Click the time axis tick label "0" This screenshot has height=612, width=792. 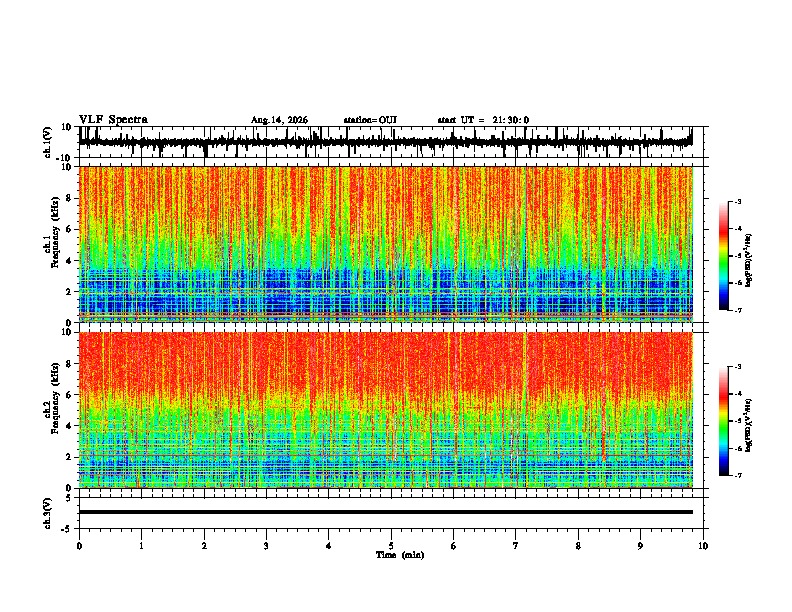[x=79, y=546]
